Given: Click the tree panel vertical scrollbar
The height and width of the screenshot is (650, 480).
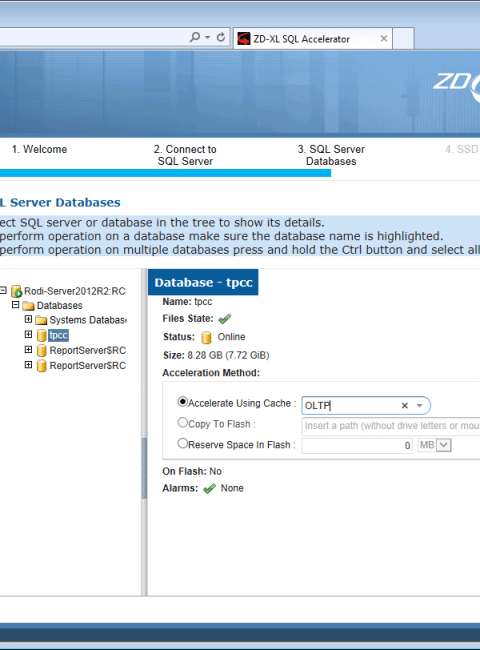Looking at the screenshot, I should point(144,468).
